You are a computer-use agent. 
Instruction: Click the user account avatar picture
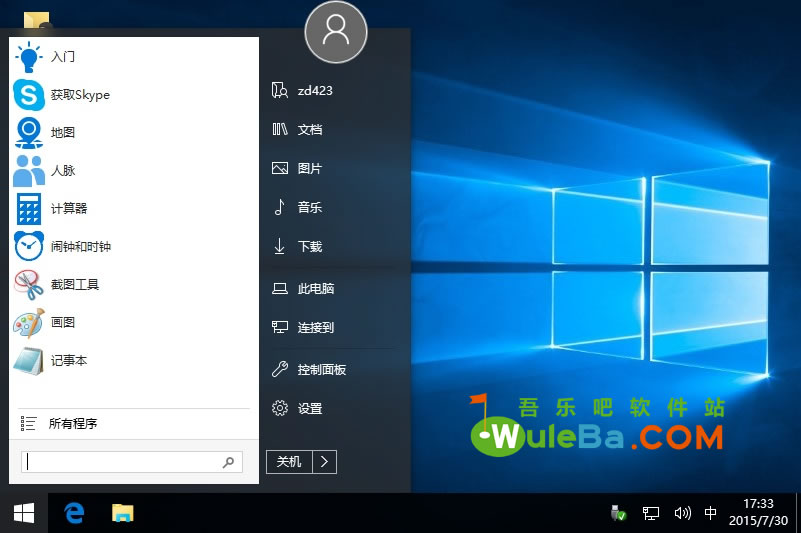[x=336, y=31]
